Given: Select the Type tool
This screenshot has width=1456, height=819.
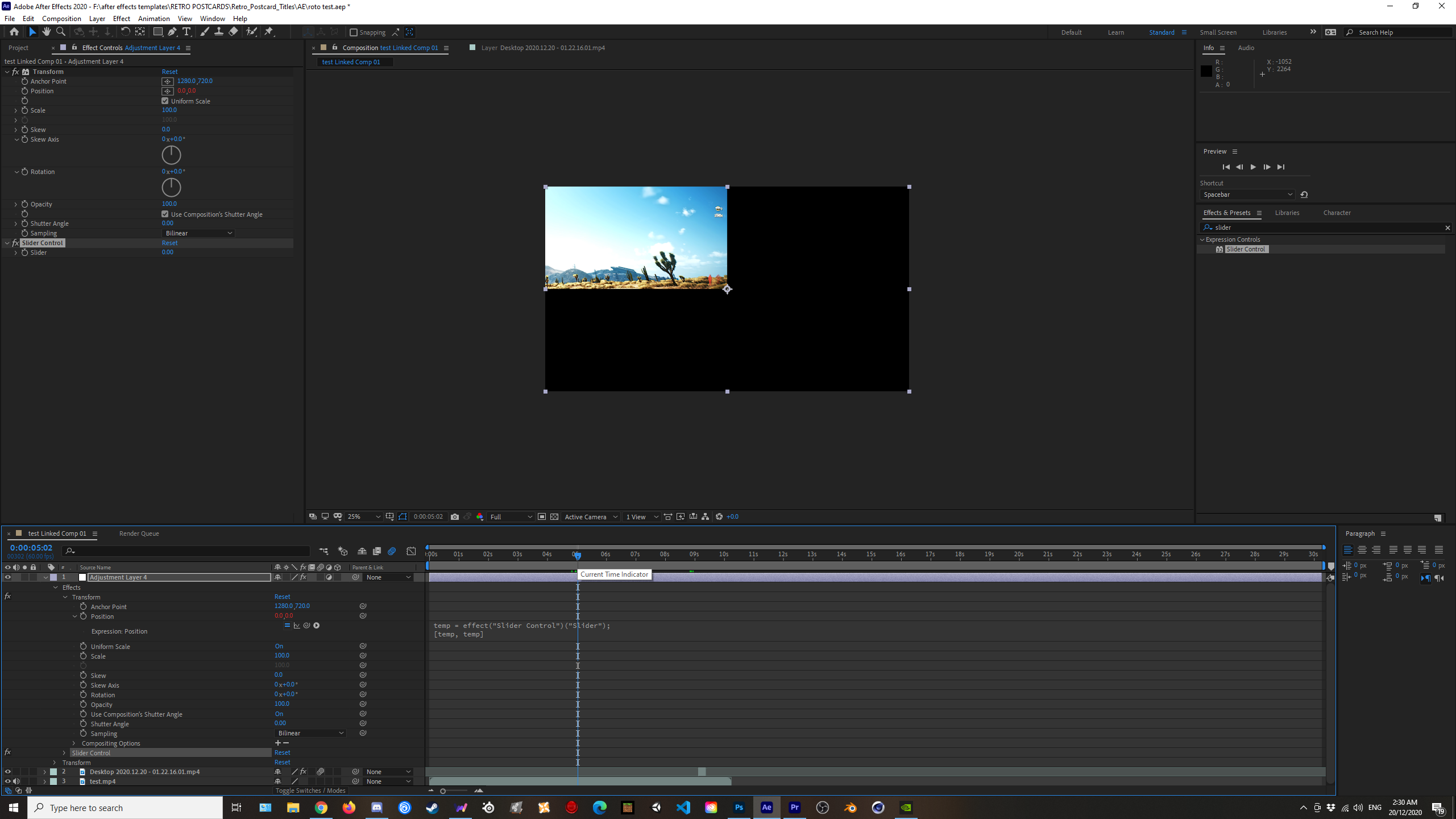Looking at the screenshot, I should [186, 32].
